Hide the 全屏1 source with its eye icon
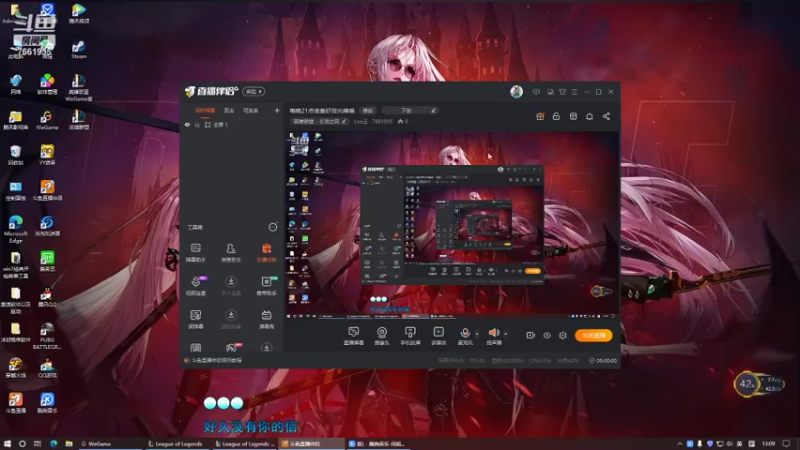This screenshot has height=450, width=800. (187, 124)
